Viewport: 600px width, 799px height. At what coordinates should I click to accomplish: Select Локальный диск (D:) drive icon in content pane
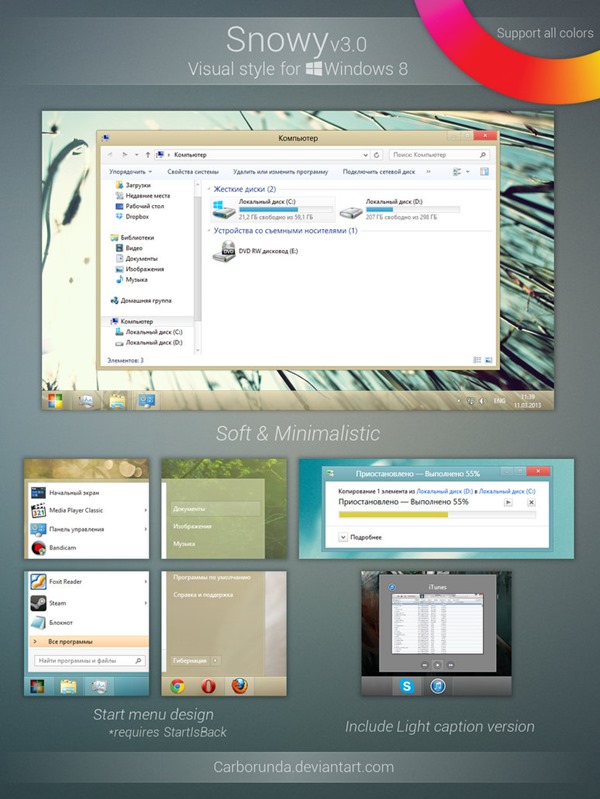(351, 210)
